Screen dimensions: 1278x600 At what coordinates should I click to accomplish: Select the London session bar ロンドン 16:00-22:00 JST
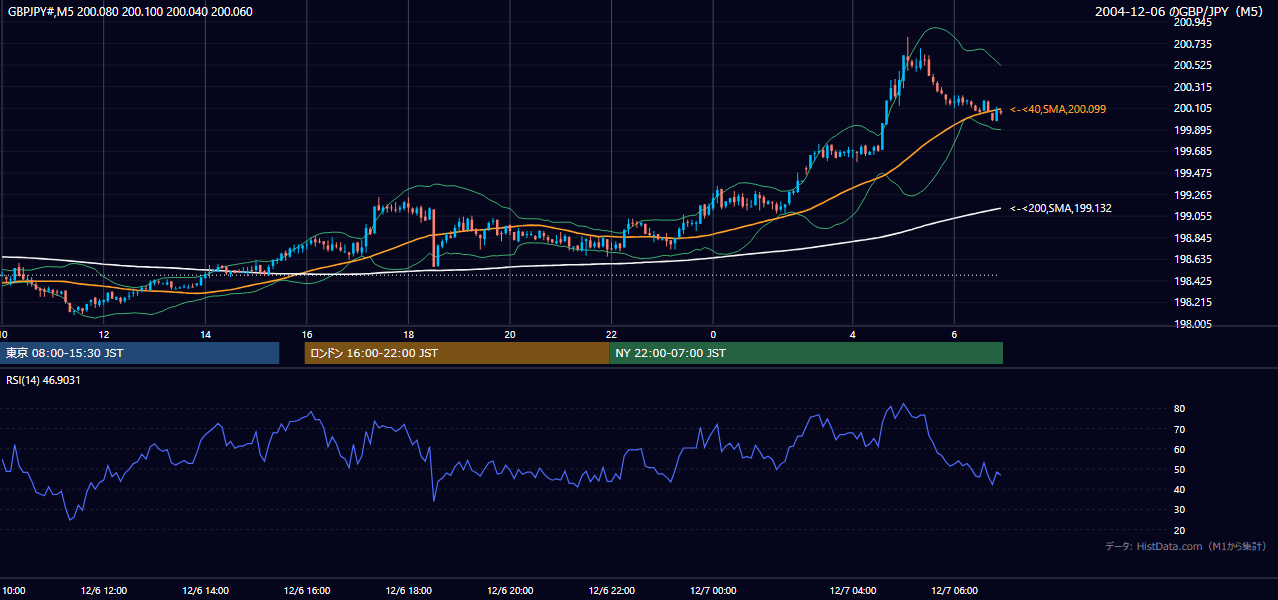pos(457,353)
